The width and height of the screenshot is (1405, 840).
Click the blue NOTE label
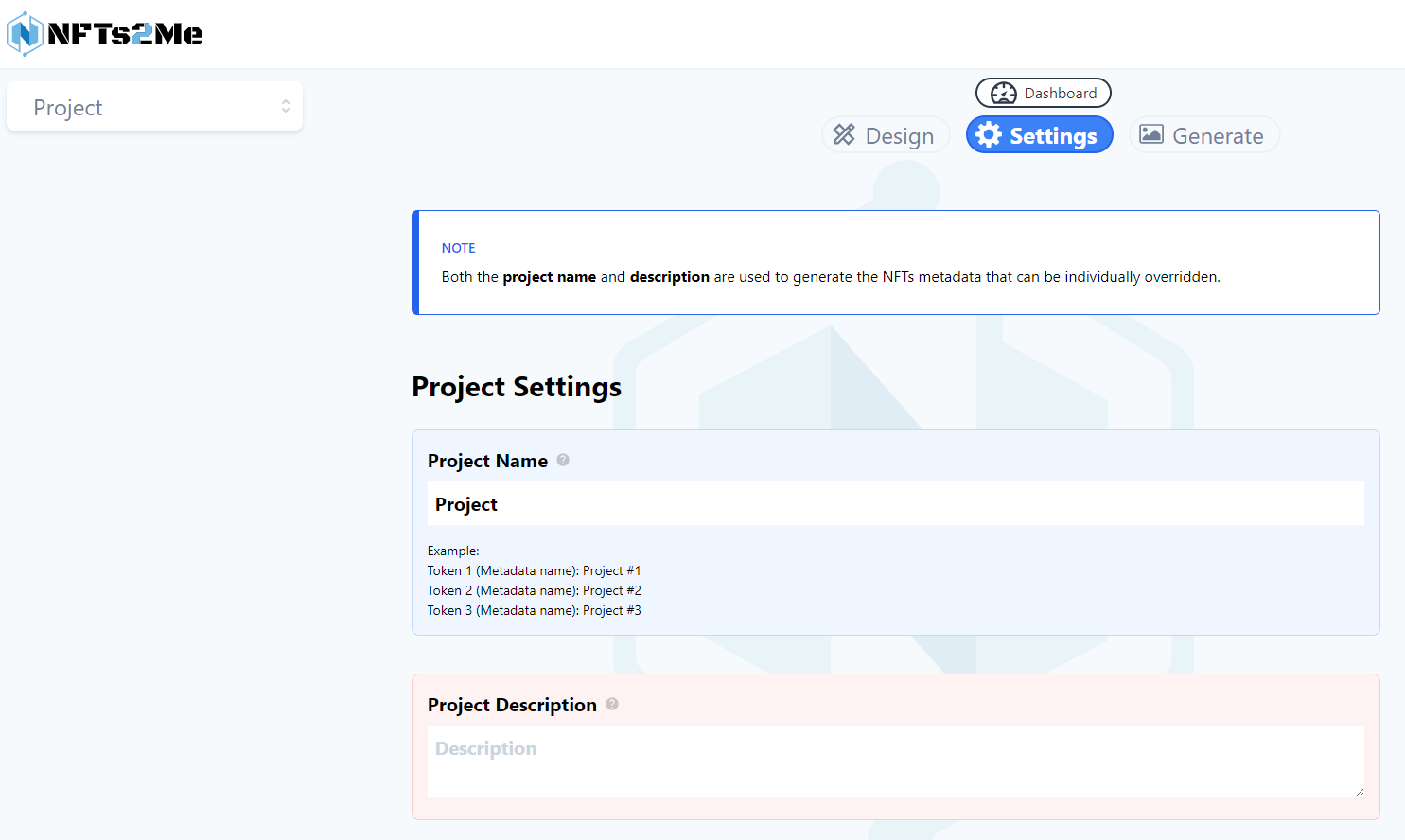pos(458,248)
